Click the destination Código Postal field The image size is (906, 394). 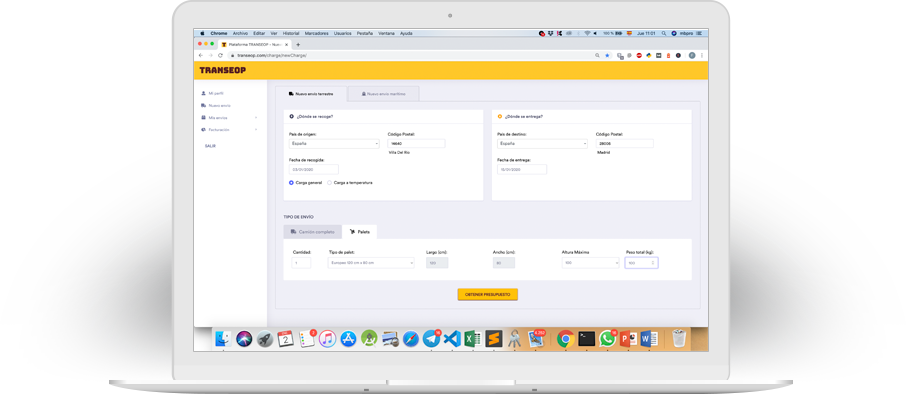tap(625, 143)
